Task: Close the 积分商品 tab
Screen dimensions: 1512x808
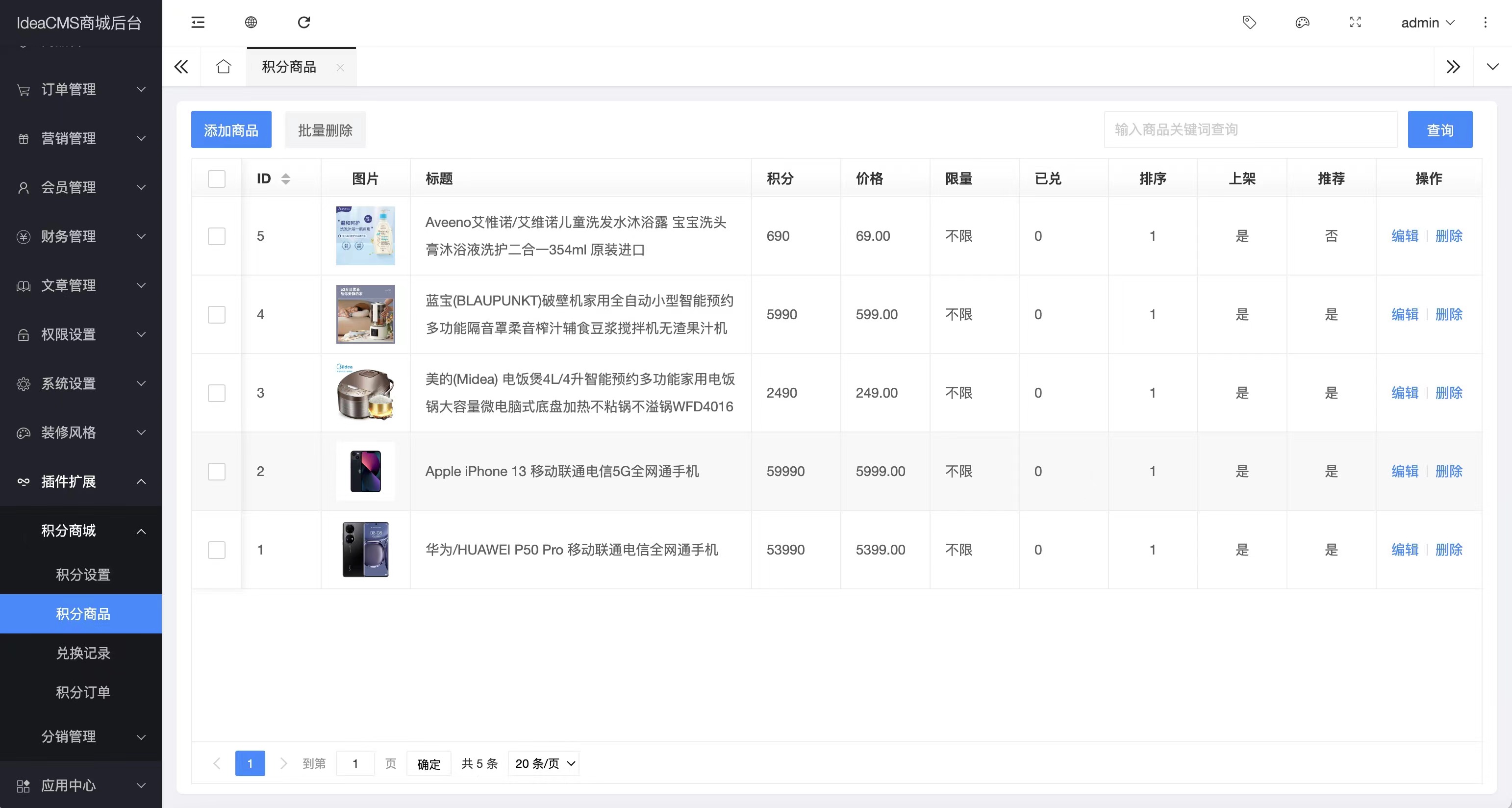Action: [x=340, y=68]
